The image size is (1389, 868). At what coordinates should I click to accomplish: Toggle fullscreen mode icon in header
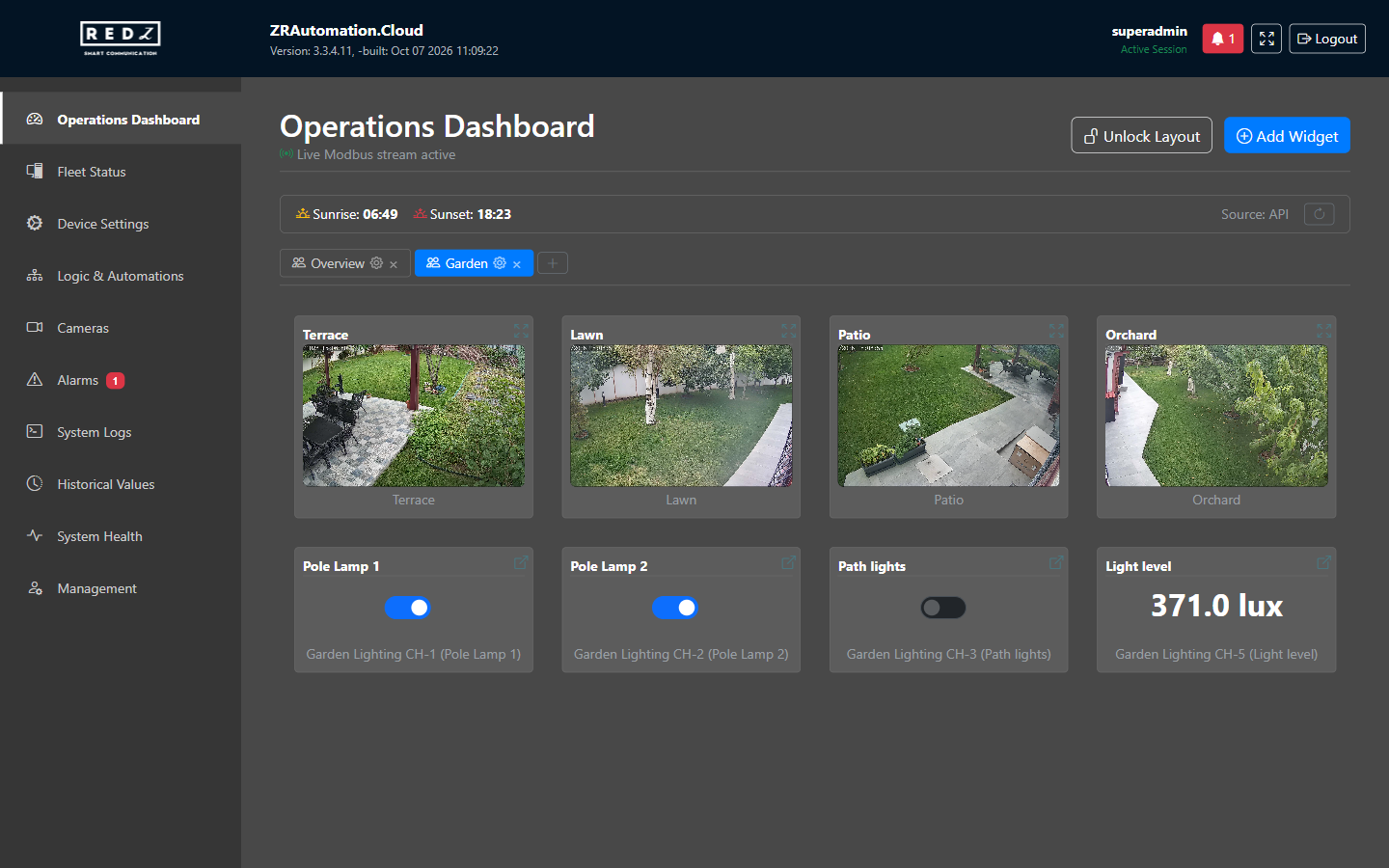tap(1266, 39)
